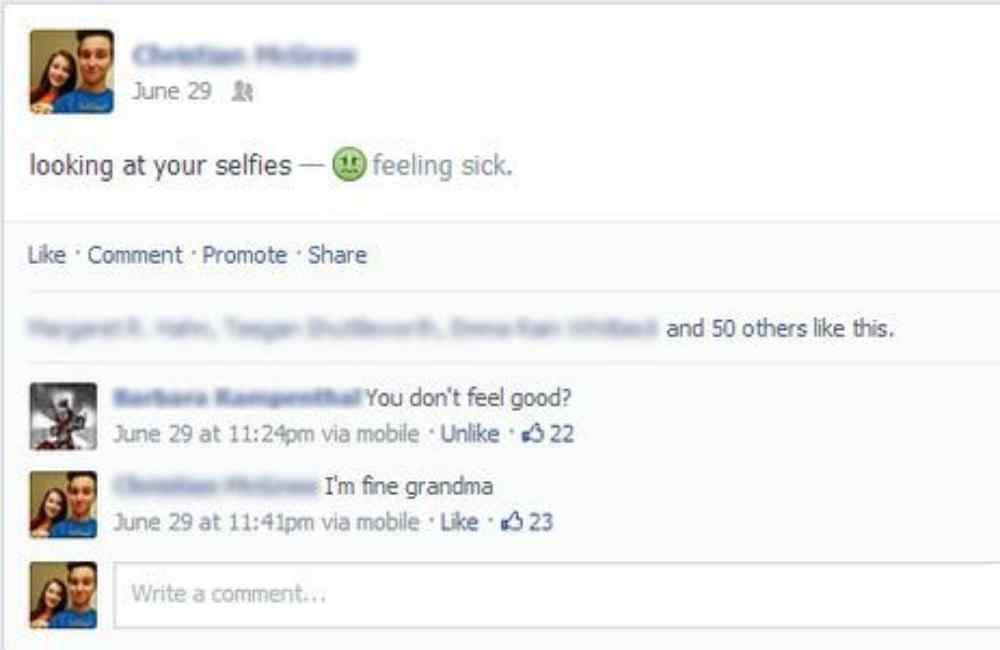The width and height of the screenshot is (1000, 650).
Task: Promote this post
Action: tap(244, 255)
